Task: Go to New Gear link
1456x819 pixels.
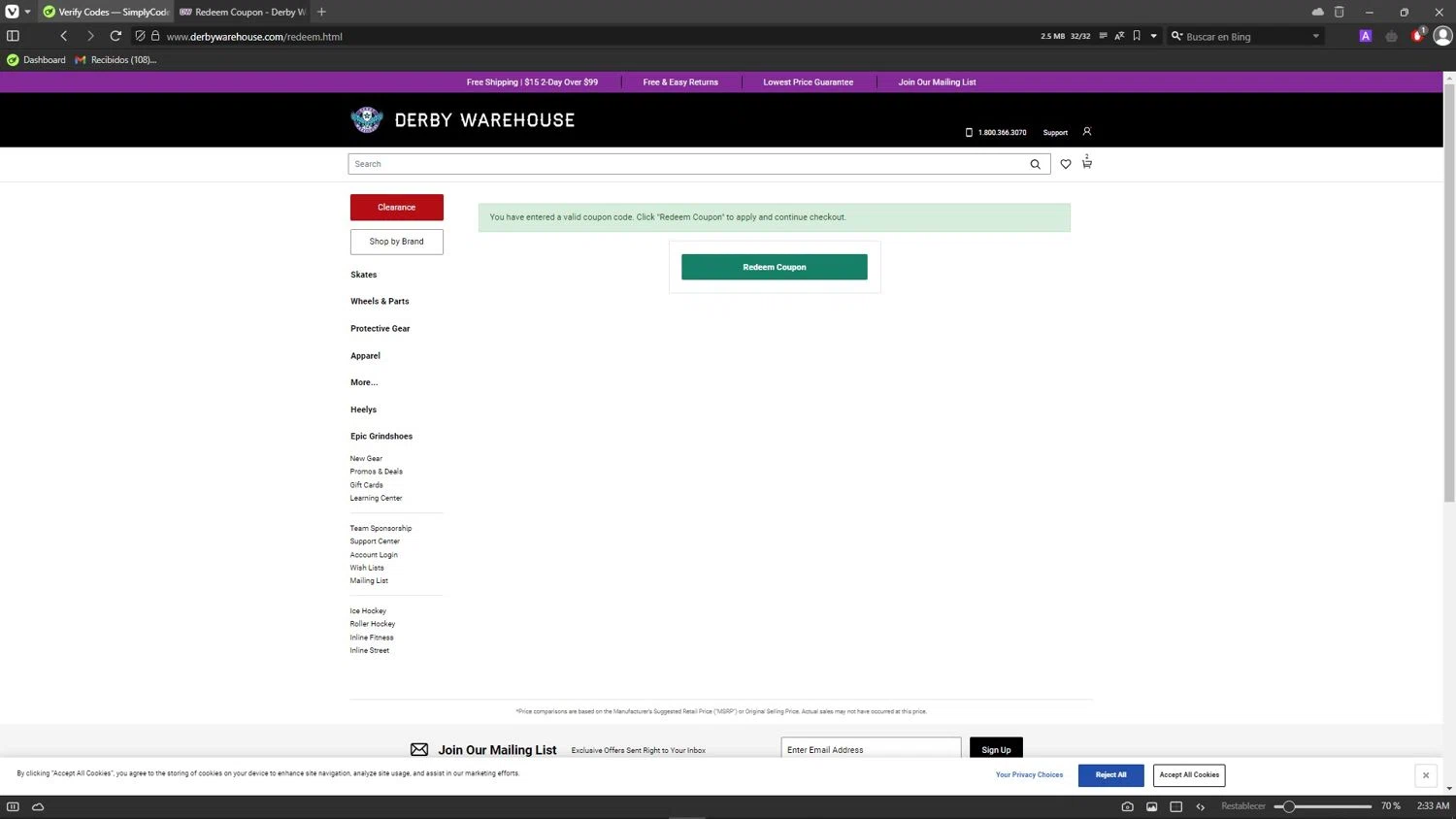Action: pyautogui.click(x=366, y=458)
